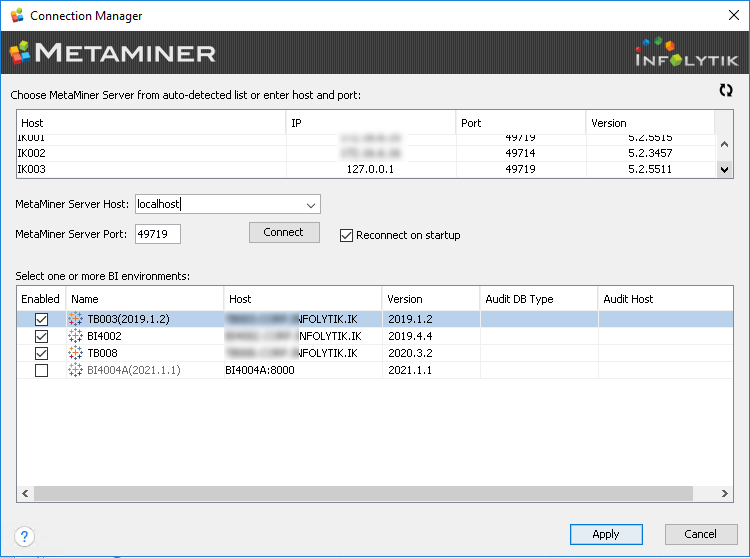Enable the BI4004A(2021.1.1) environment checkbox
Screen dimensions: 750x558
(x=42, y=370)
